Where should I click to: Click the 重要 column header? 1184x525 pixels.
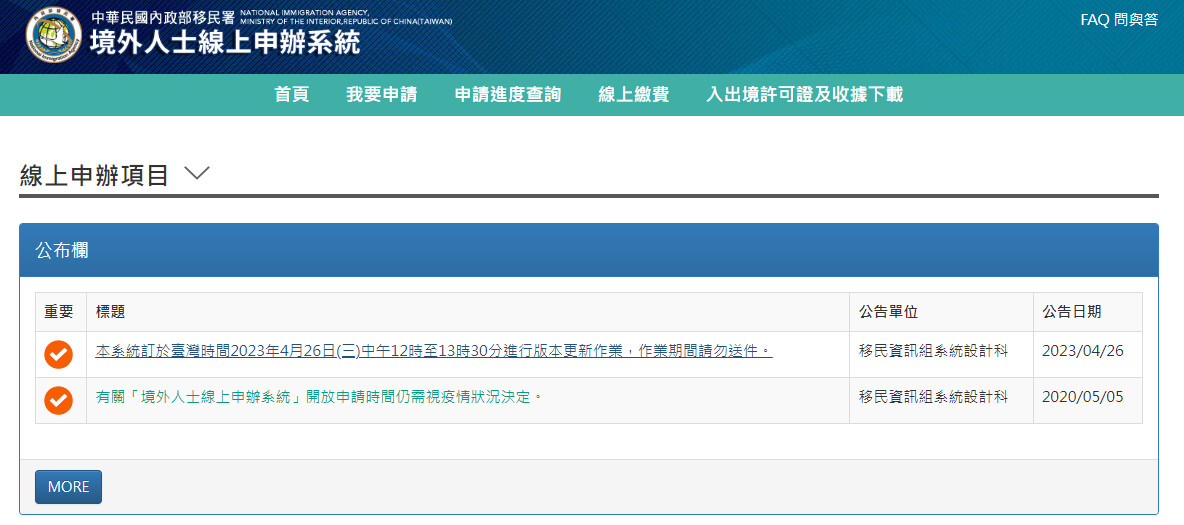click(59, 312)
